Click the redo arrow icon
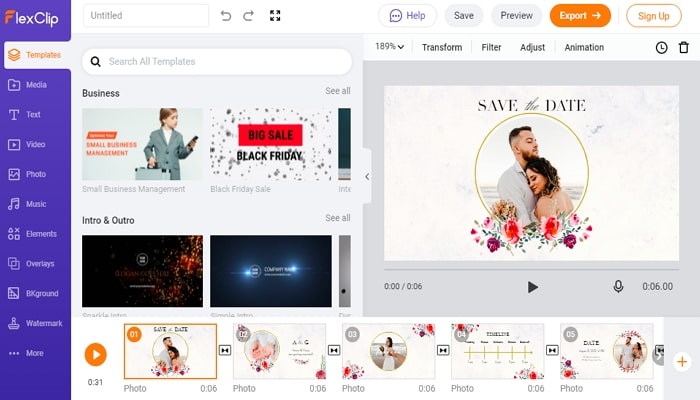Image resolution: width=700 pixels, height=400 pixels. click(248, 16)
